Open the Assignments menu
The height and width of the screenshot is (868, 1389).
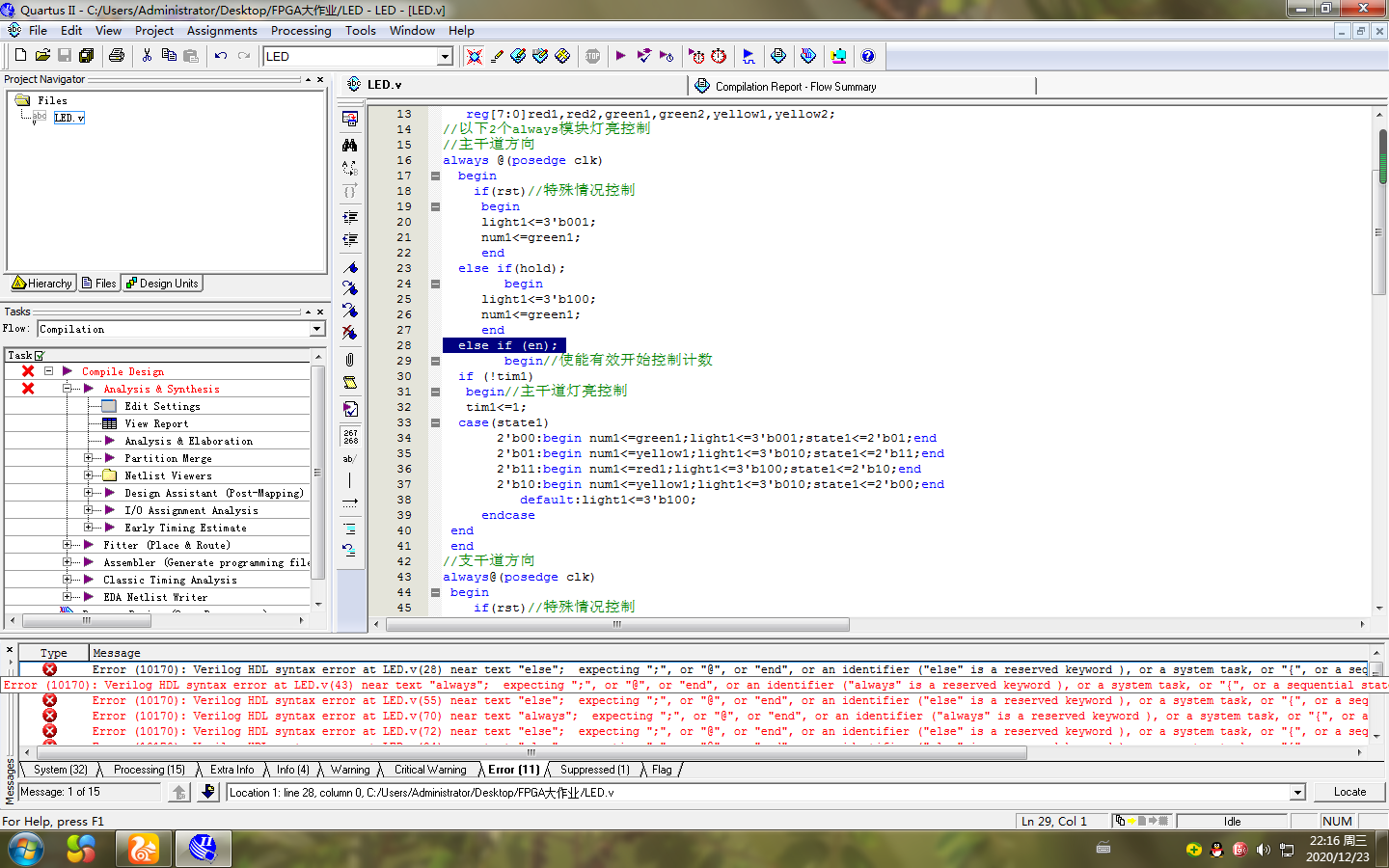pyautogui.click(x=222, y=30)
